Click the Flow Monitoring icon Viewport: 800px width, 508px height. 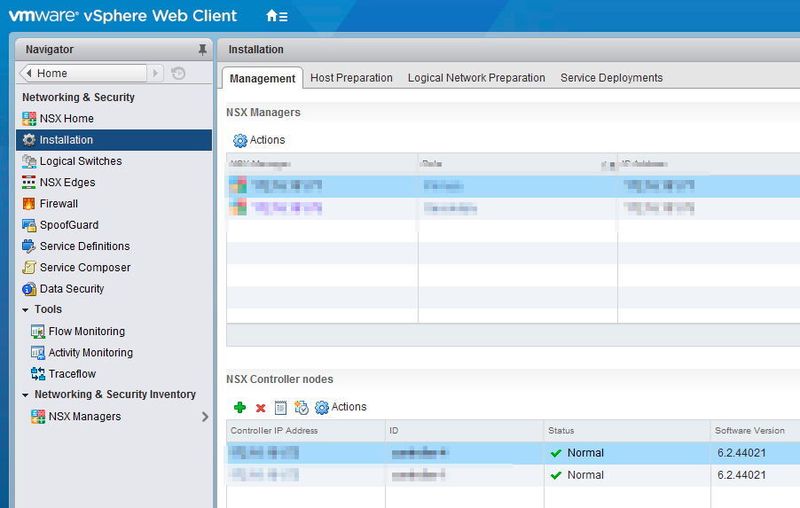(x=38, y=332)
